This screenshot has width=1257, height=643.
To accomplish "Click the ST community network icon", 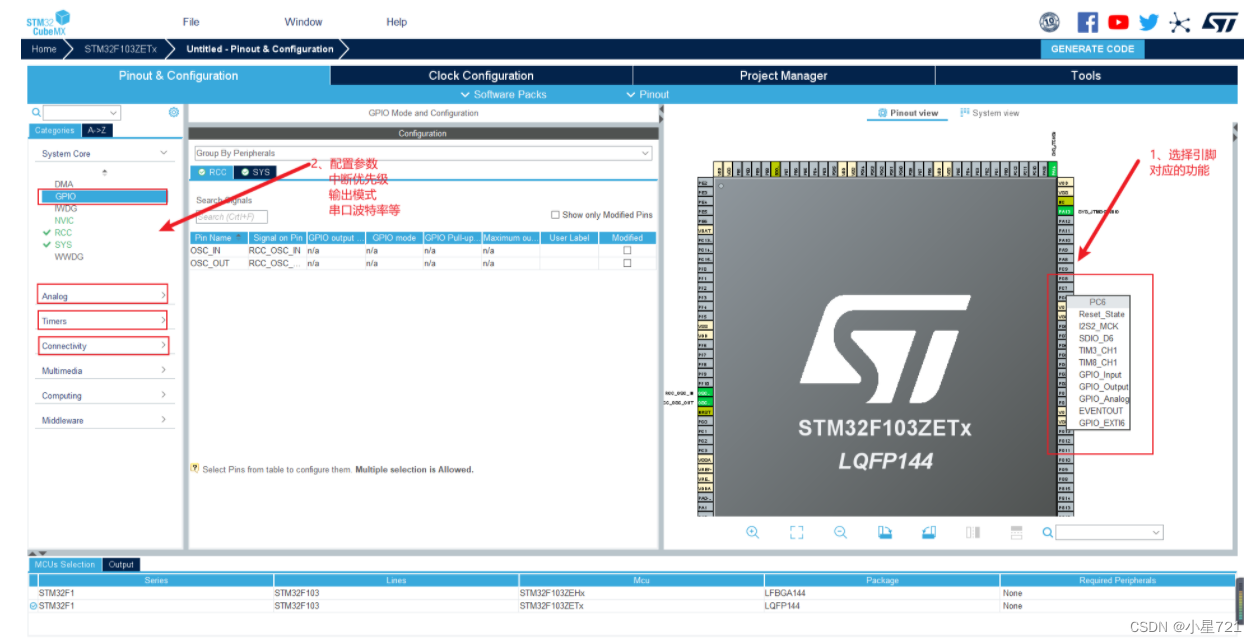I will (1180, 22).
